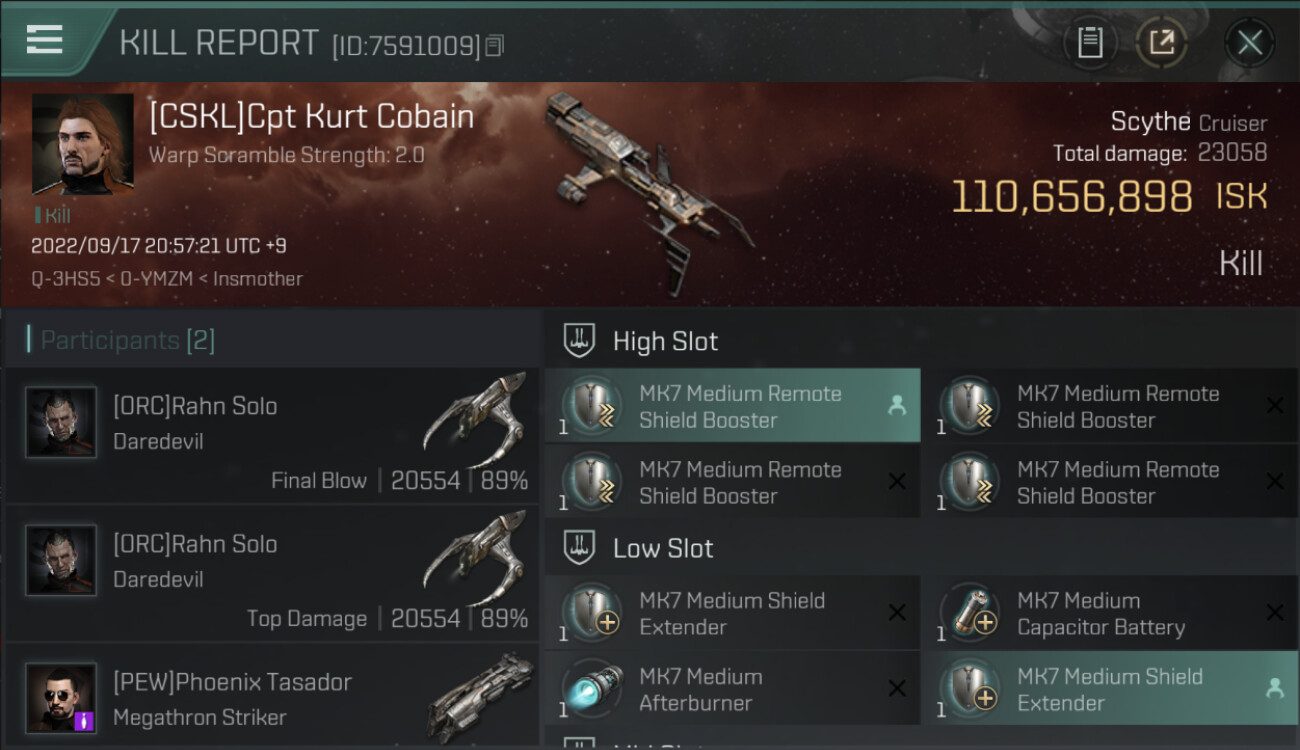
Task: View Cpt Kurt Cobain's portrait
Action: (82, 144)
